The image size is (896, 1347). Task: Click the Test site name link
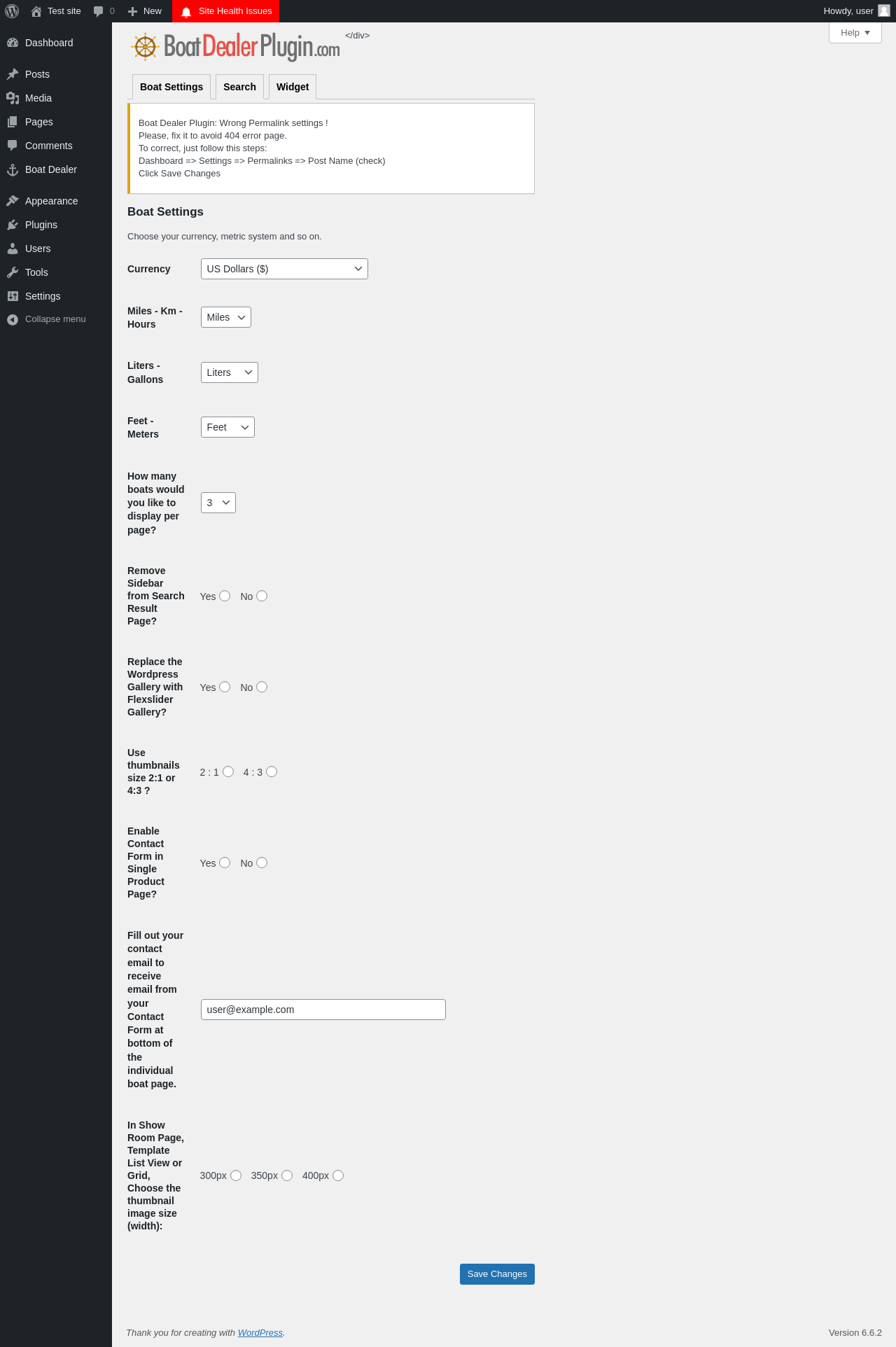pos(64,11)
